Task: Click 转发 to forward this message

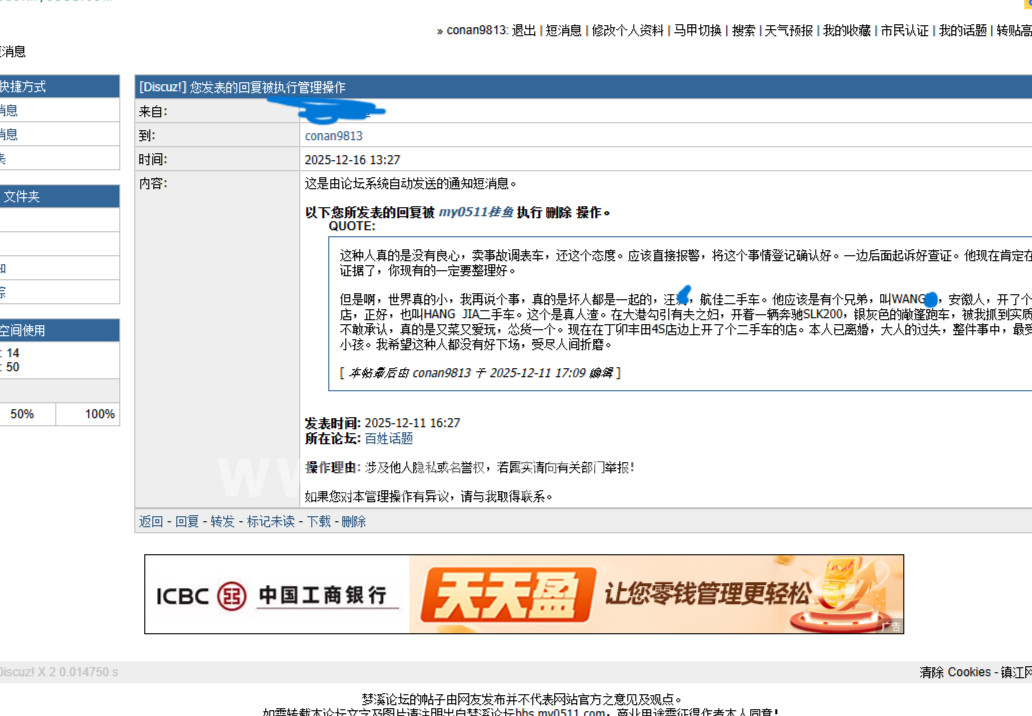Action: point(222,522)
